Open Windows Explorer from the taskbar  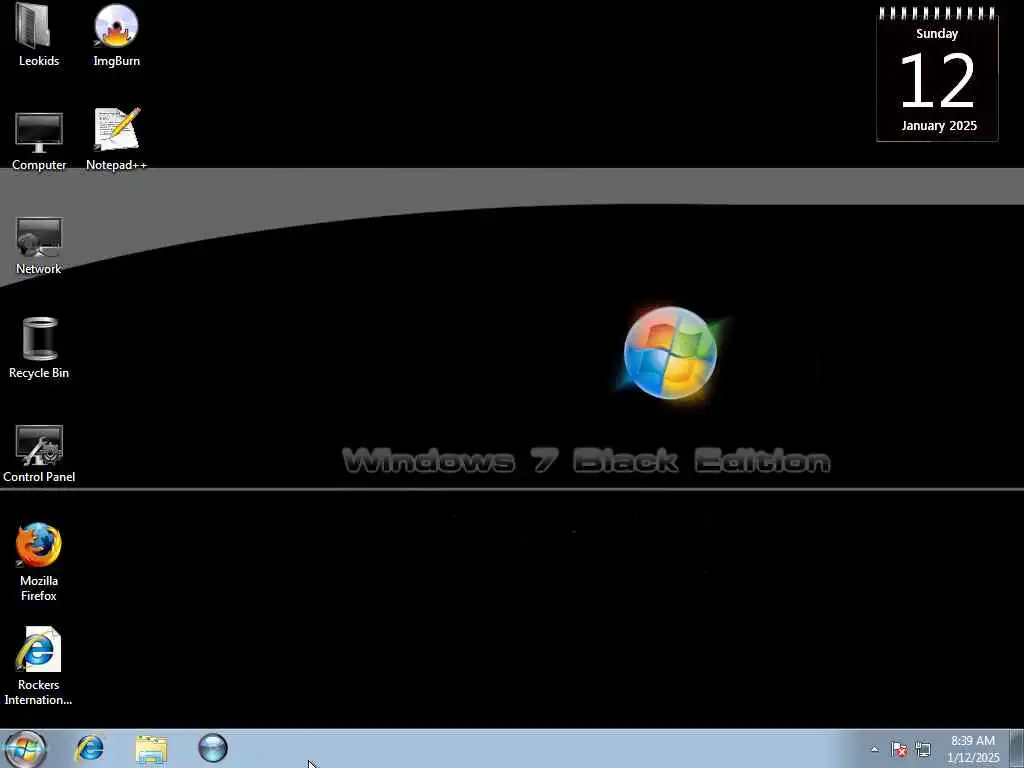tap(152, 749)
